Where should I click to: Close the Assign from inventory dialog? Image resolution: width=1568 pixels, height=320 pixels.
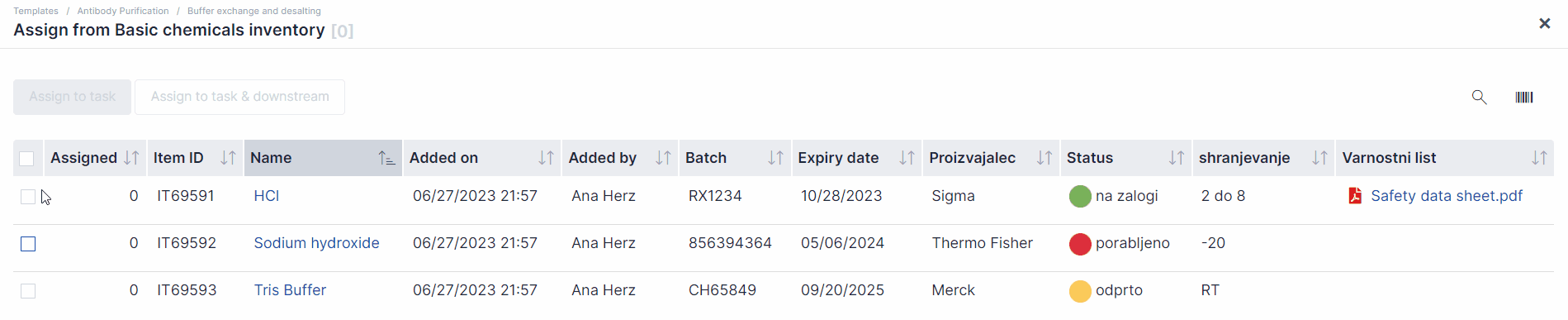pos(1545,24)
